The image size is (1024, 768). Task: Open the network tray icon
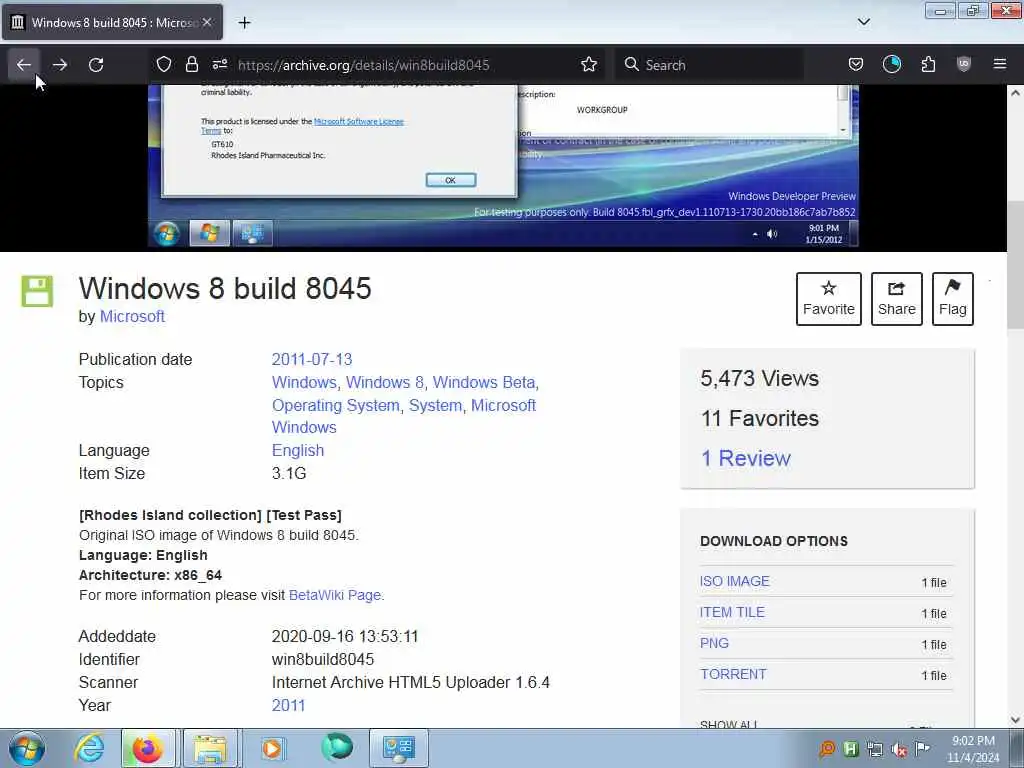pos(875,749)
